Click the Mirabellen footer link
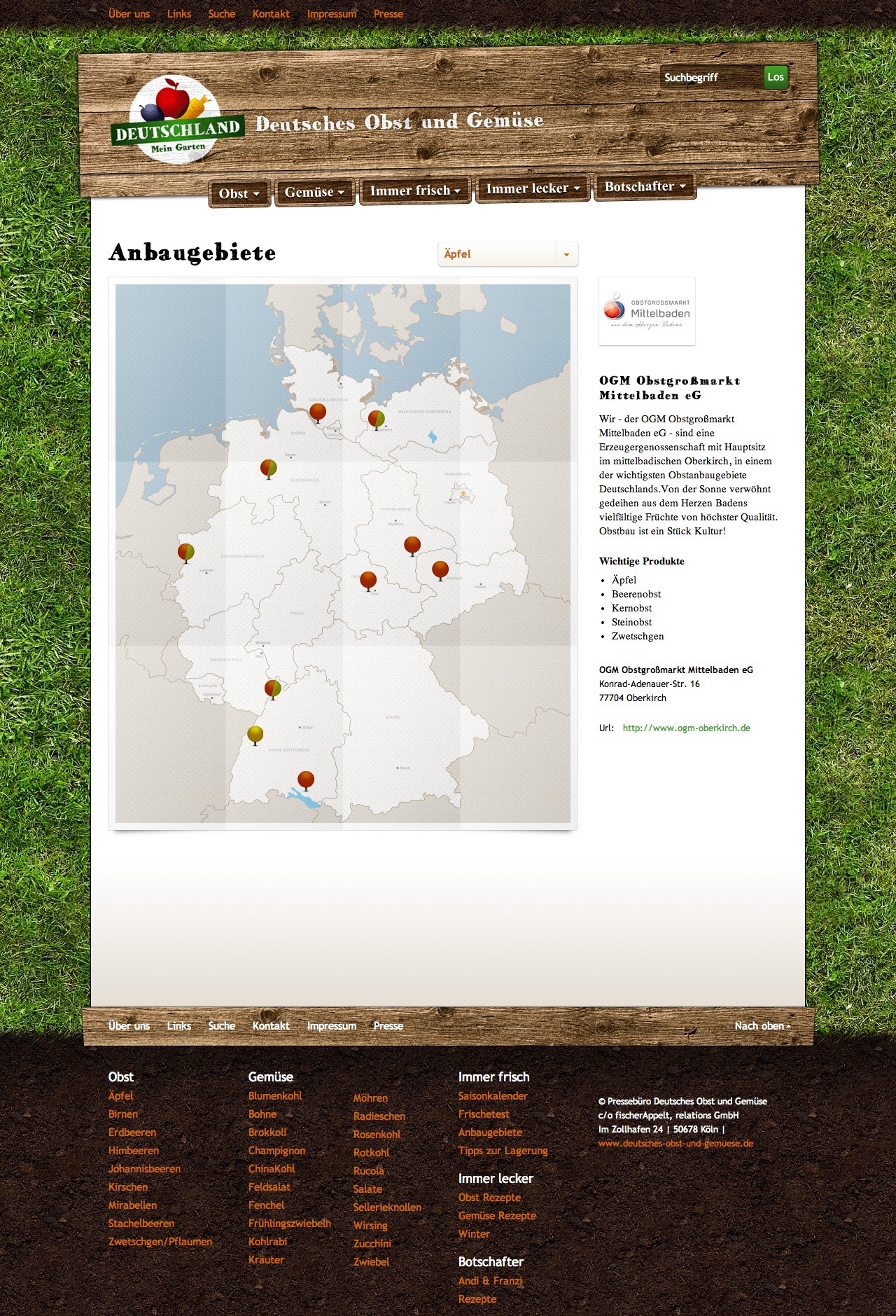The height and width of the screenshot is (1316, 896). point(132,1205)
